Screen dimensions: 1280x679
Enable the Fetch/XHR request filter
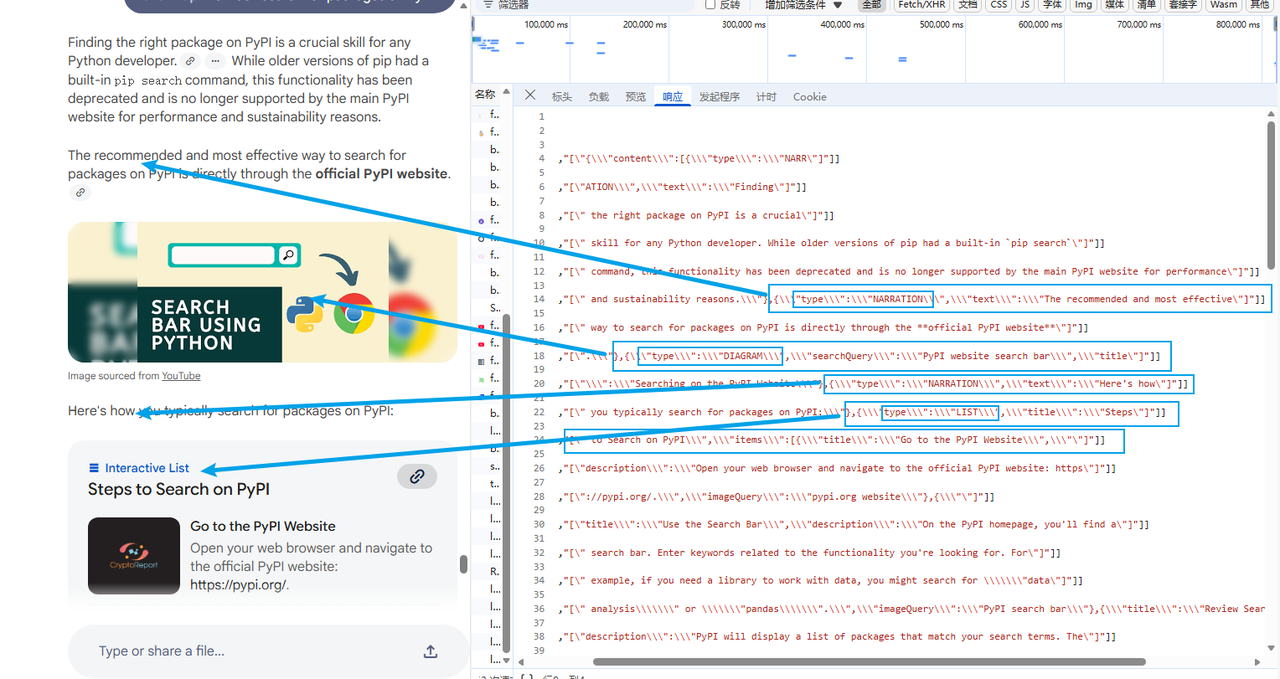(x=924, y=5)
